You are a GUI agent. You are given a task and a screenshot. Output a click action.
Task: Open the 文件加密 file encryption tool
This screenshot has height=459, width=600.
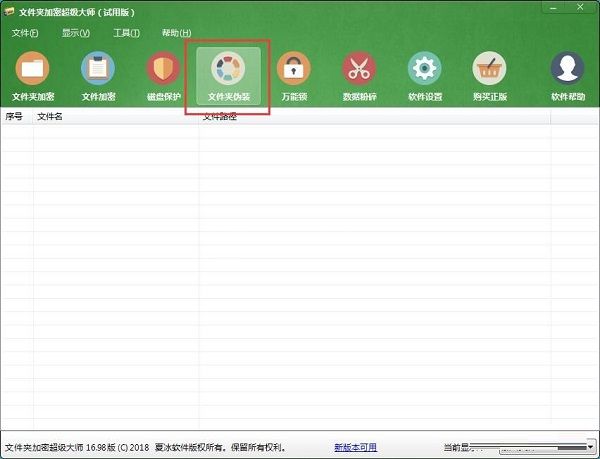98,76
